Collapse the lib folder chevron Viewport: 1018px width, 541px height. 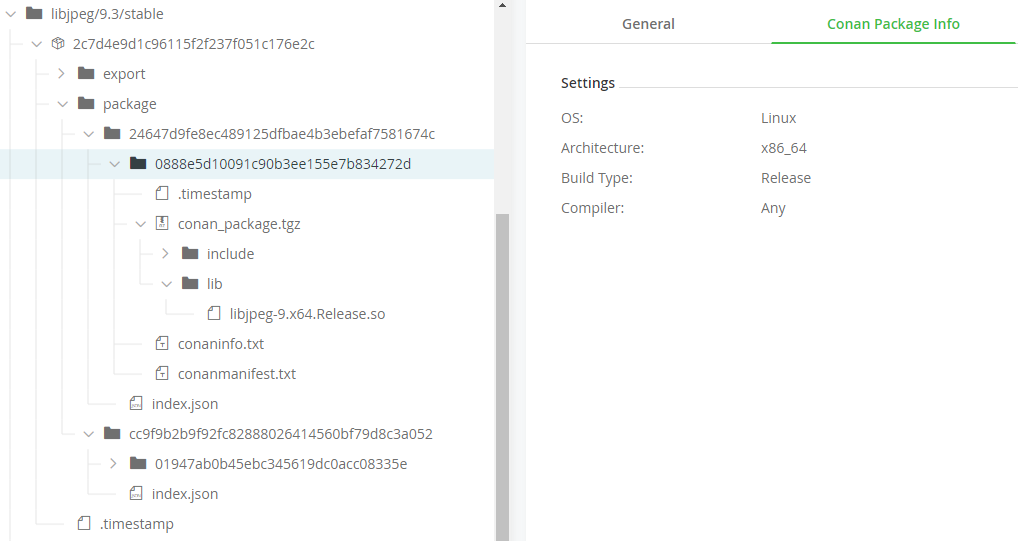coord(167,284)
